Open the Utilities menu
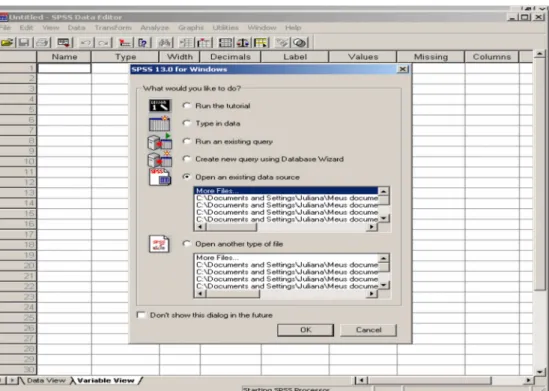 point(225,27)
